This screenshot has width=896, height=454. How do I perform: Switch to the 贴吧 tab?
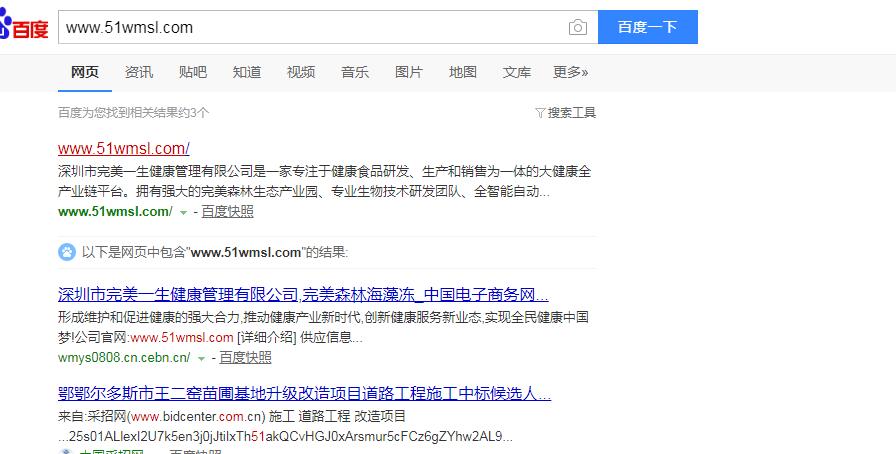click(x=193, y=72)
